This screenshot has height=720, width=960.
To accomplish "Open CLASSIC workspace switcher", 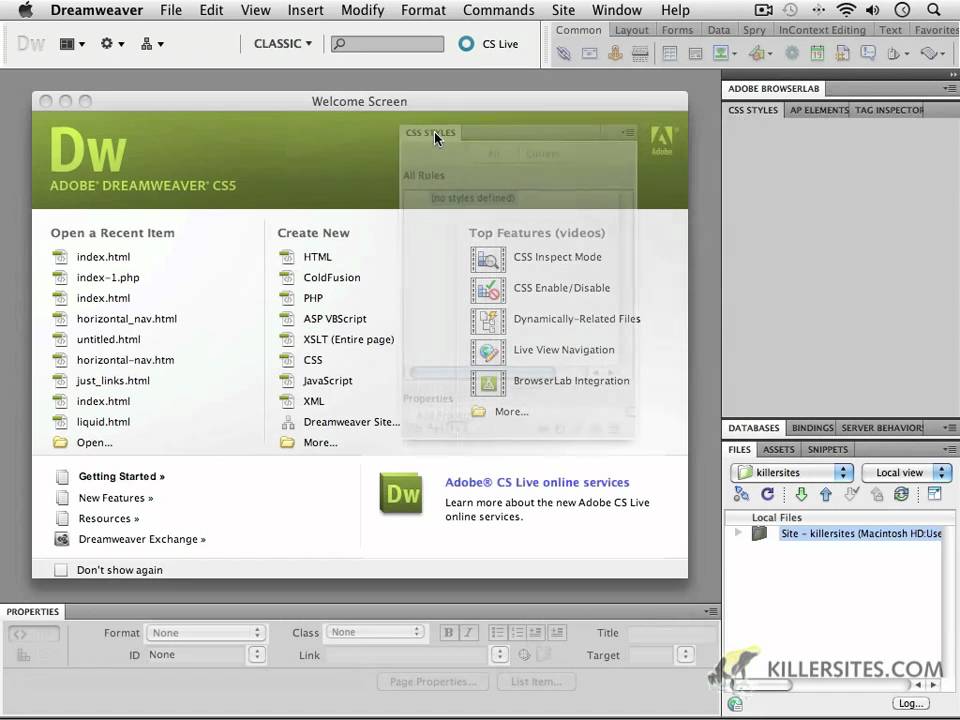I will click(283, 44).
